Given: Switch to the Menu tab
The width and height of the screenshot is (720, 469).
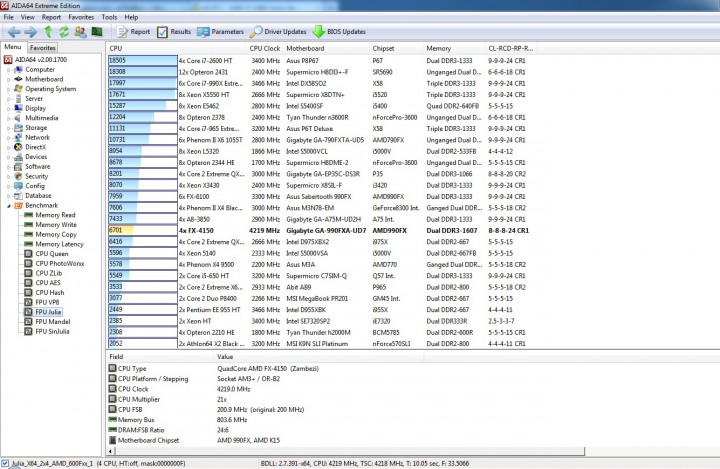Looking at the screenshot, I should (13, 47).
